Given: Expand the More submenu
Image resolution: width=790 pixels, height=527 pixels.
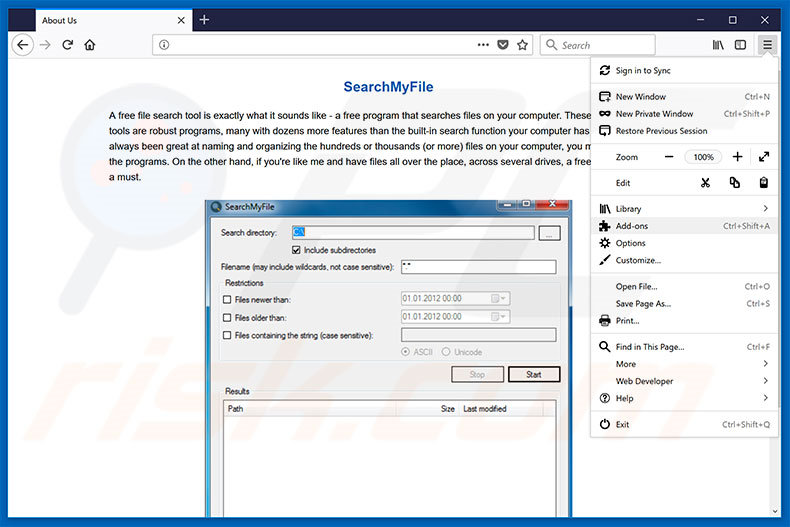Looking at the screenshot, I should click(x=685, y=364).
